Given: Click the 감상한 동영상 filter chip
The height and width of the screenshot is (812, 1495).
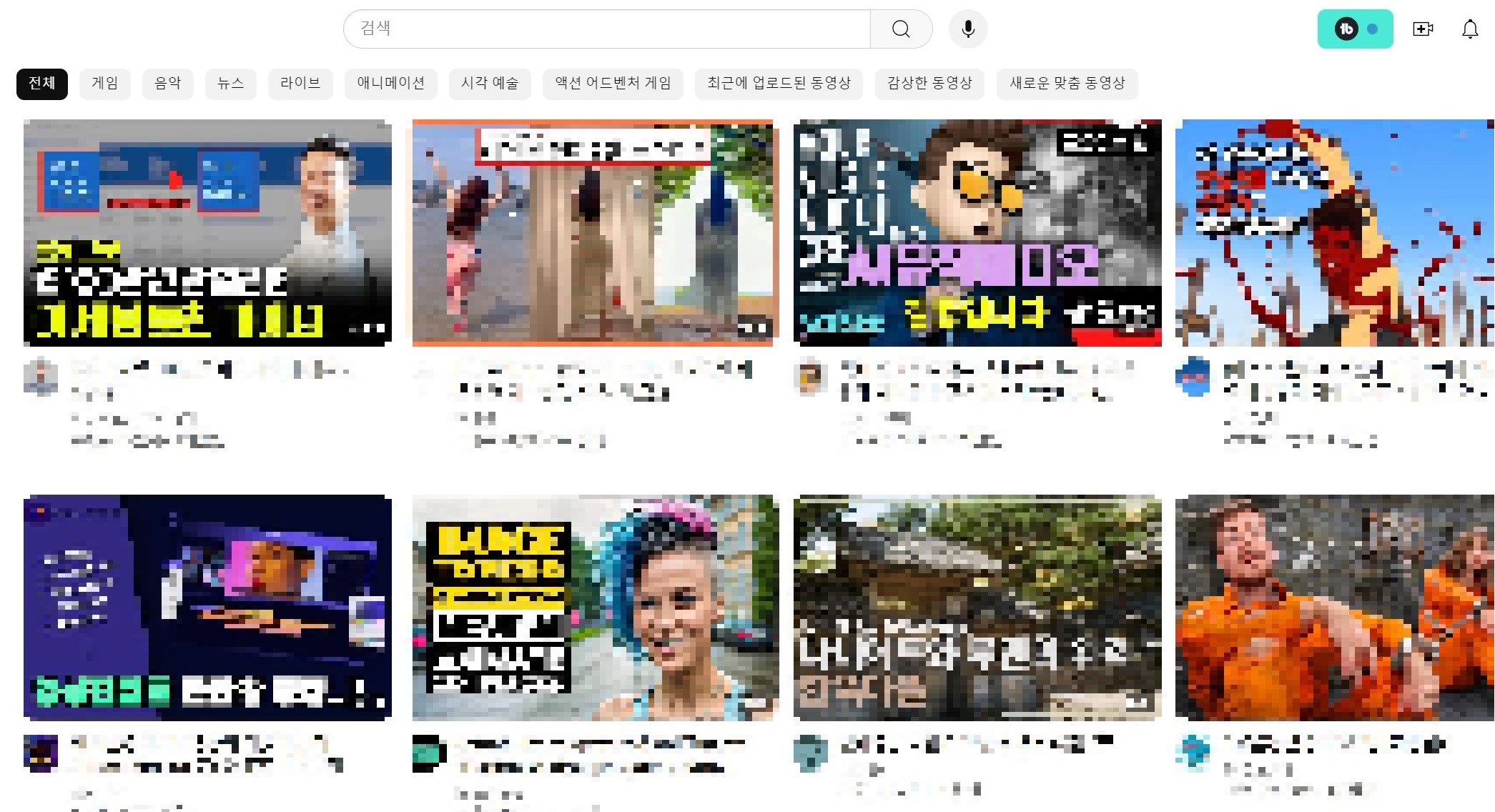Looking at the screenshot, I should [x=929, y=84].
